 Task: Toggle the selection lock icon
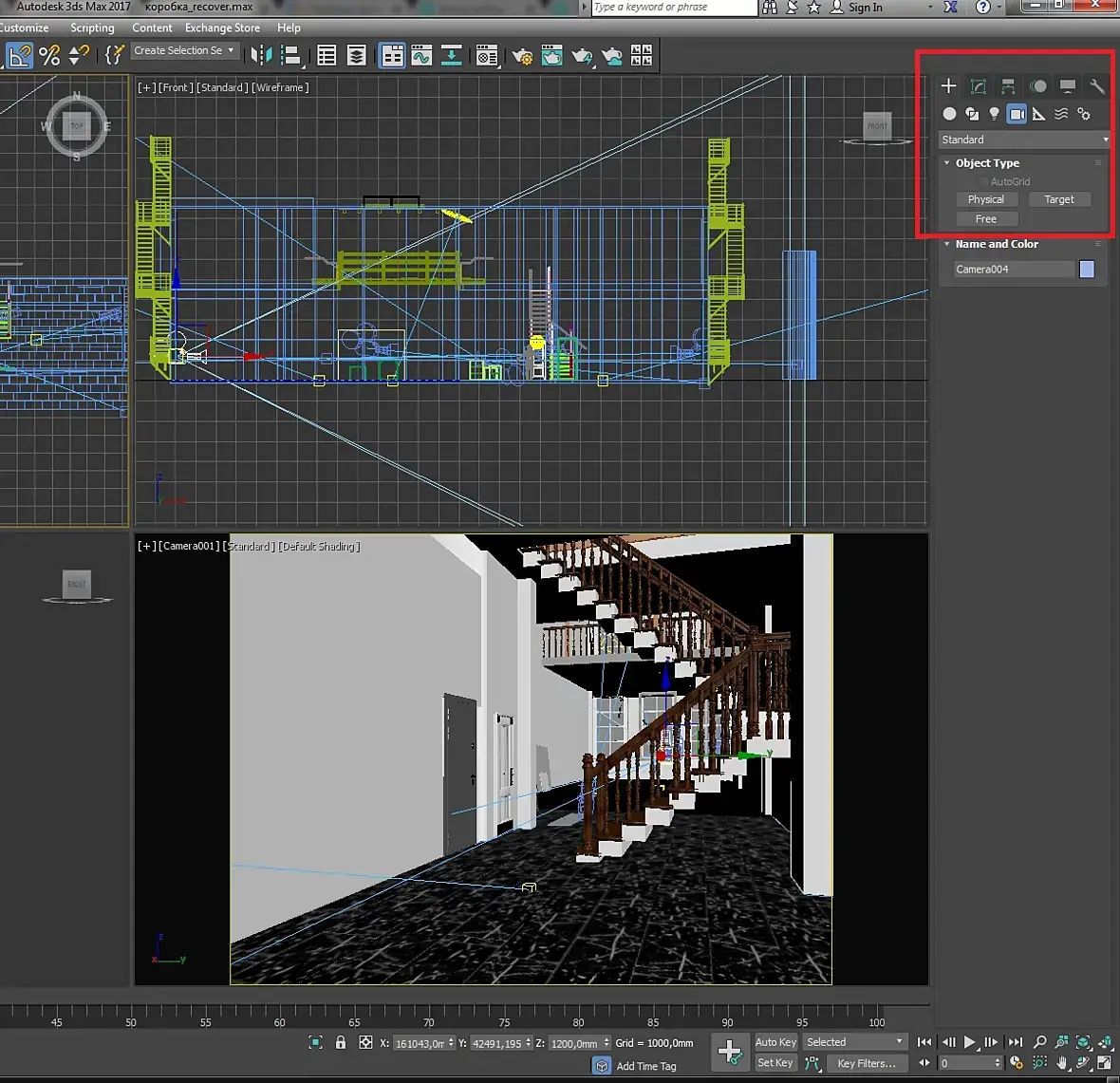click(x=341, y=1042)
